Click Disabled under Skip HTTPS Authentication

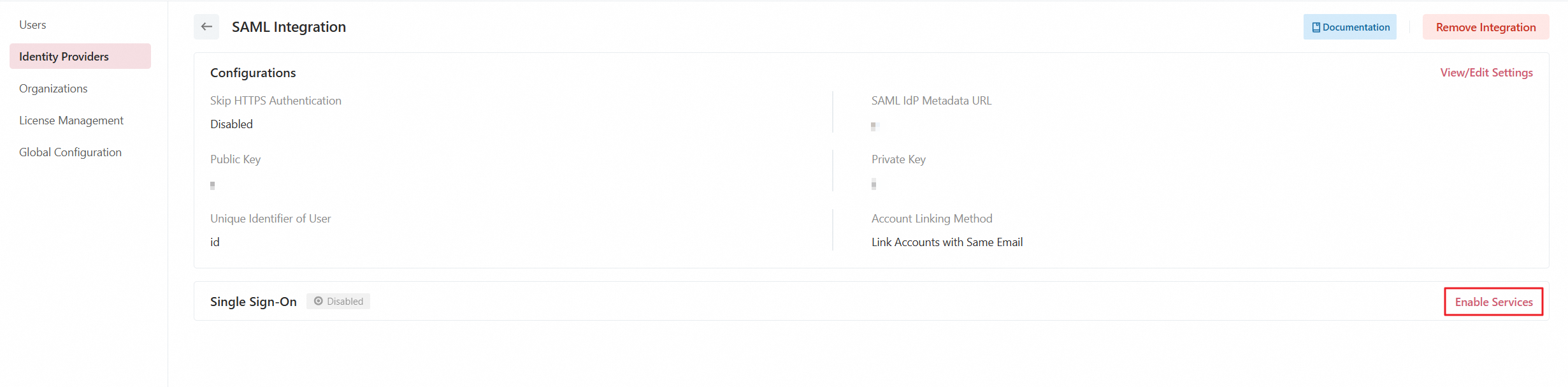coord(231,124)
